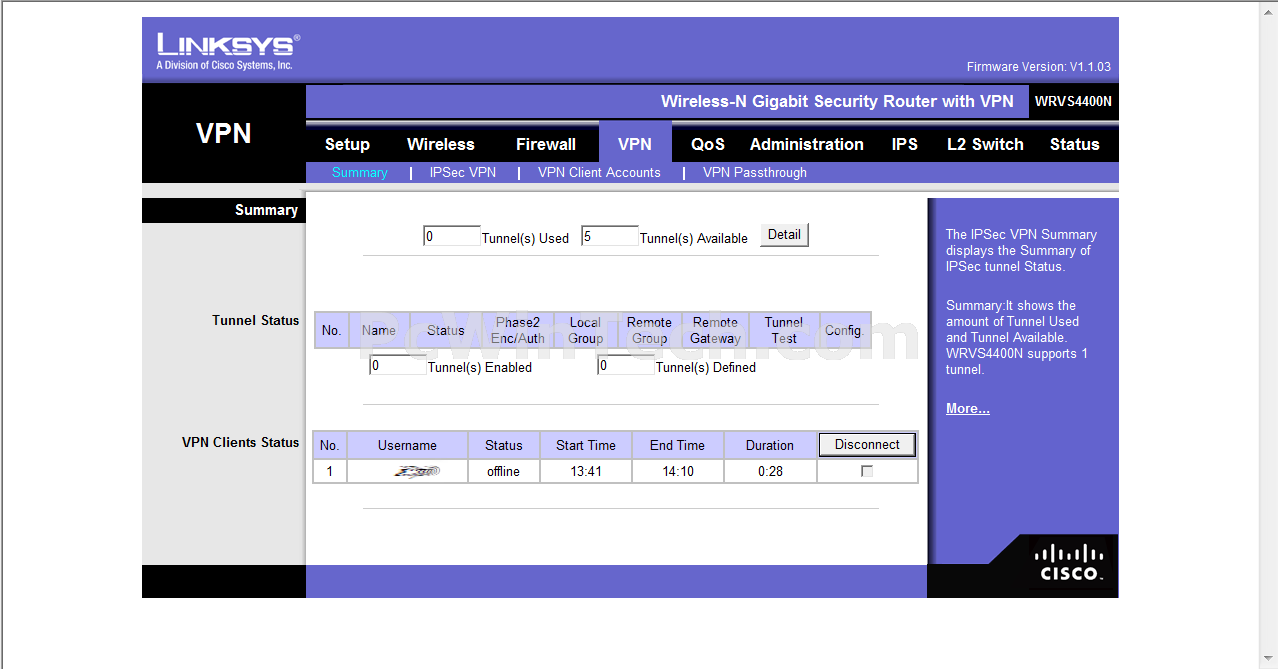Focus the Tunnel(s) Defined field
The image size is (1278, 669).
626,365
